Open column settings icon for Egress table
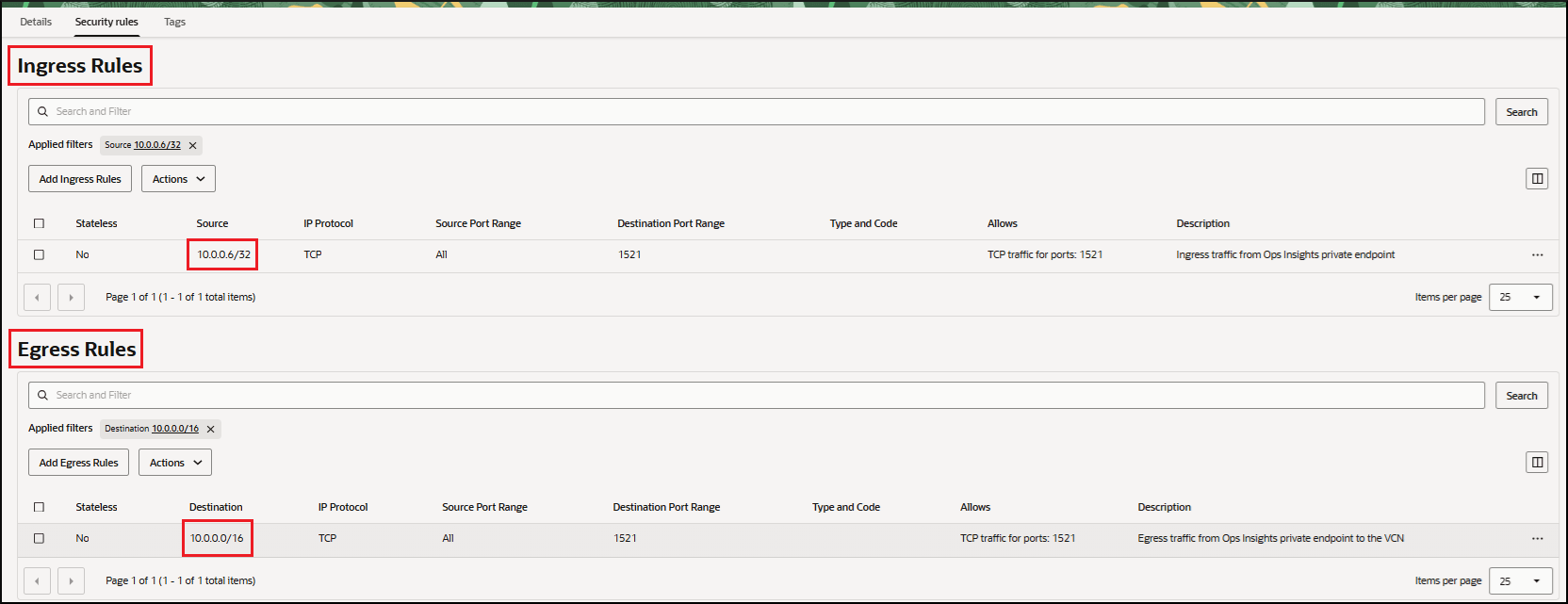 [x=1537, y=462]
